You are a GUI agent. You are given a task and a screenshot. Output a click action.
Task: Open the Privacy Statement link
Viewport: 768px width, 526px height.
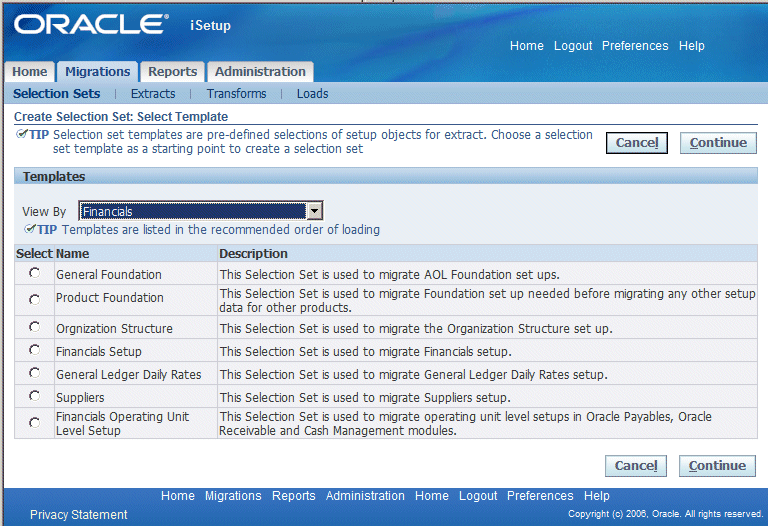[x=78, y=514]
